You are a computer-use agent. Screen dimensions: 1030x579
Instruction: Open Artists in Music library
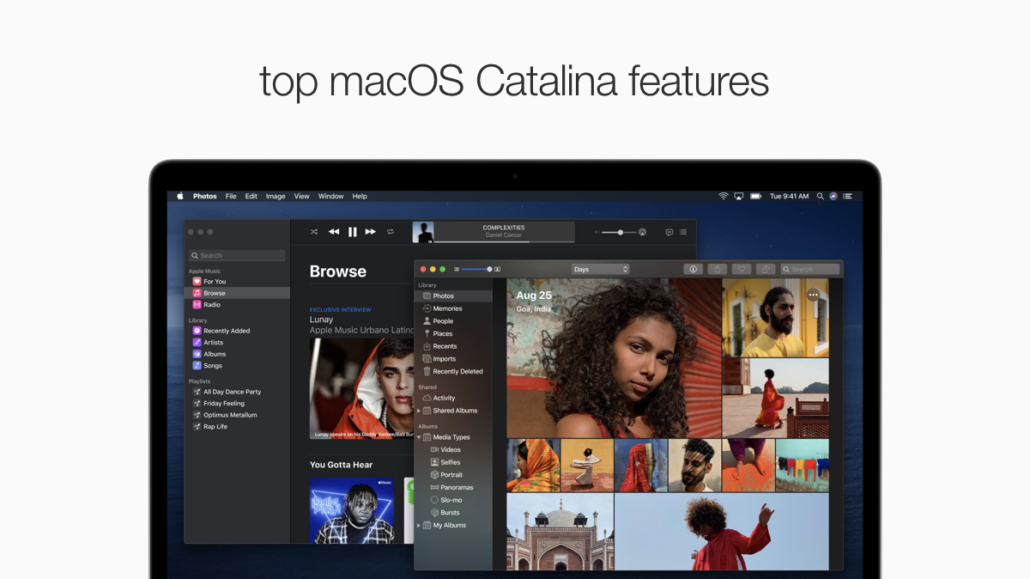237,342
